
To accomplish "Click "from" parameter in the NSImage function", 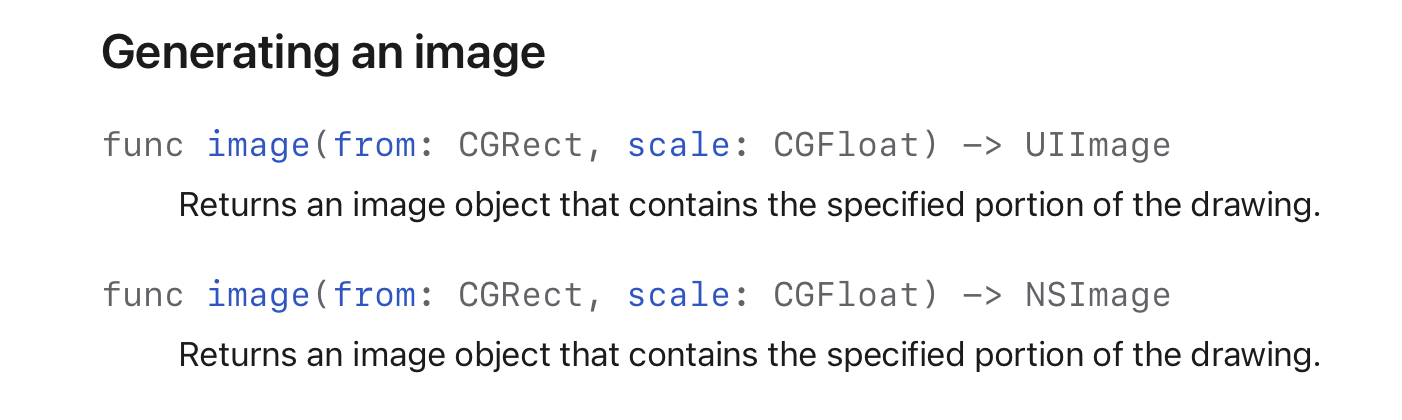I will [x=374, y=295].
